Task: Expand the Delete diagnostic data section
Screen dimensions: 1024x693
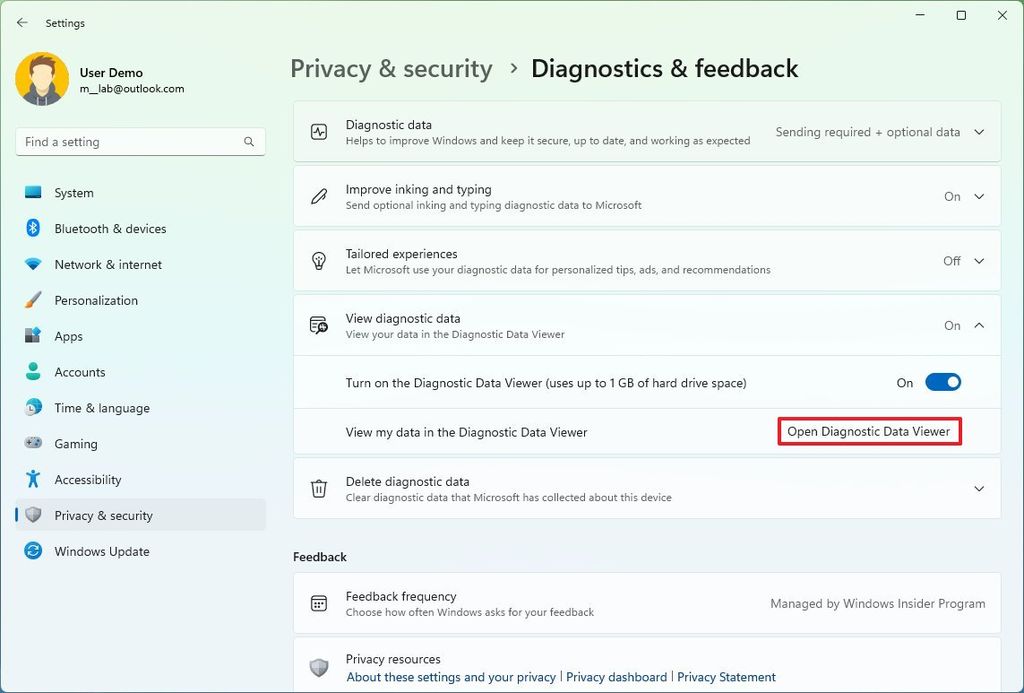Action: point(979,488)
